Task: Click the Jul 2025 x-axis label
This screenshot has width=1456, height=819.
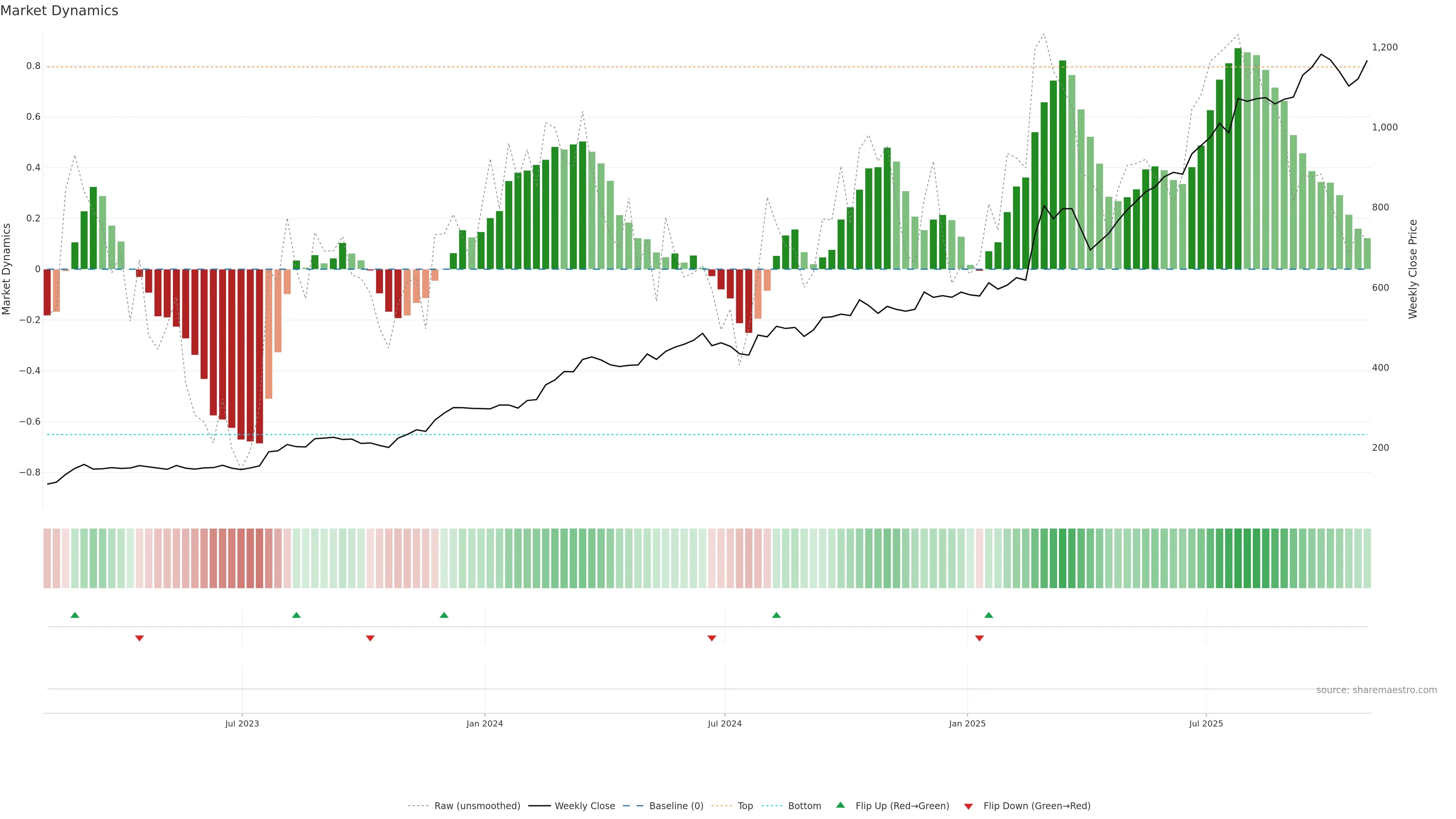Action: [1206, 723]
